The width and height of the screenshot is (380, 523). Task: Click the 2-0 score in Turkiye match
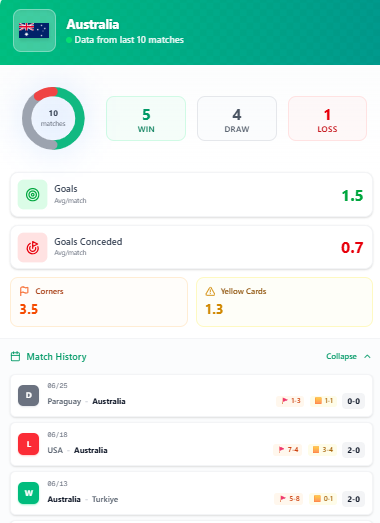click(x=353, y=499)
